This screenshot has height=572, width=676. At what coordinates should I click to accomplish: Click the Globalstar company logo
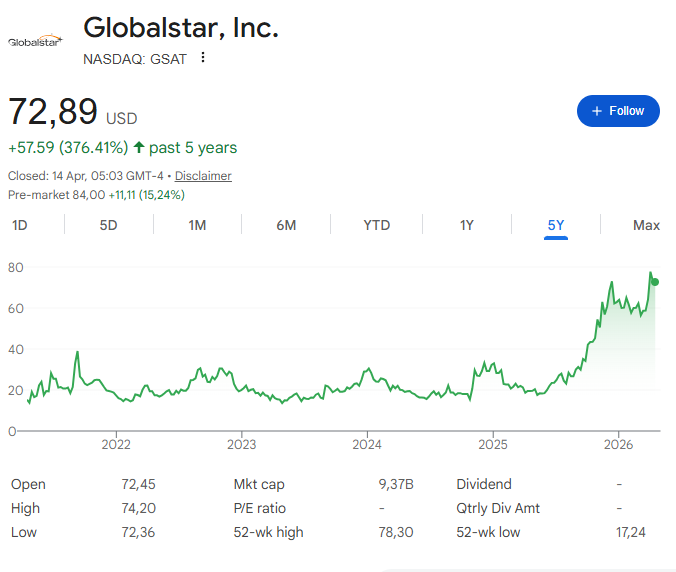pyautogui.click(x=35, y=41)
